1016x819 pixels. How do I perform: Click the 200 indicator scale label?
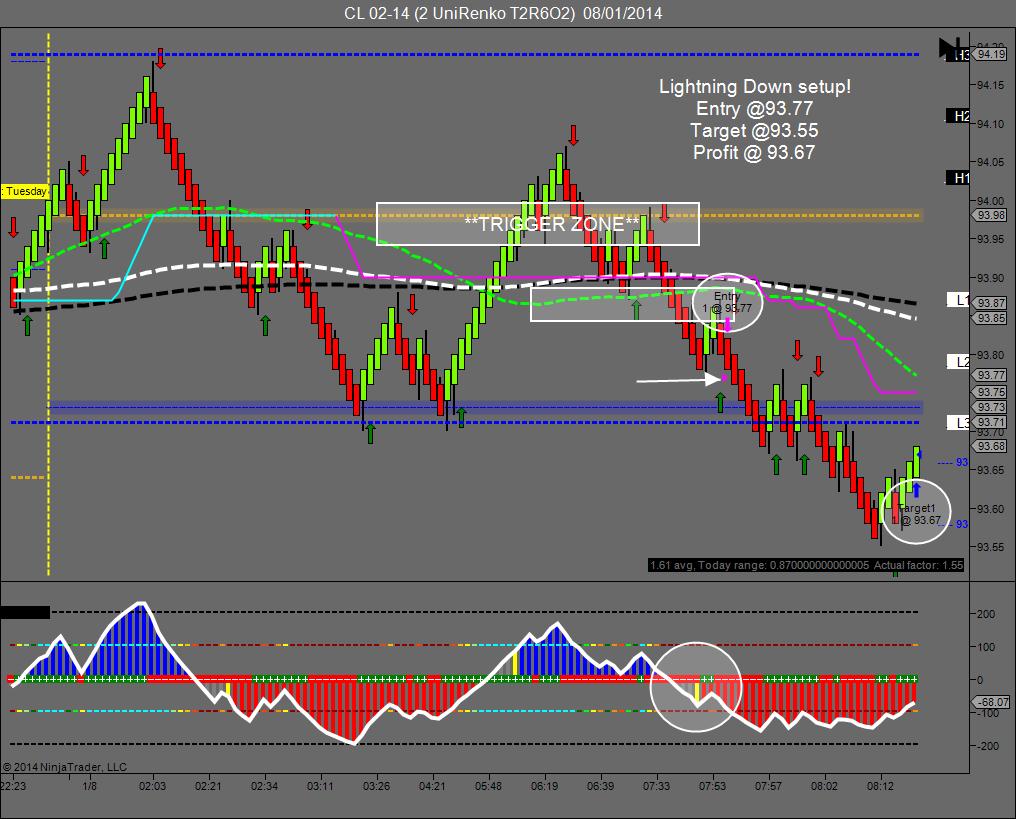(986, 614)
